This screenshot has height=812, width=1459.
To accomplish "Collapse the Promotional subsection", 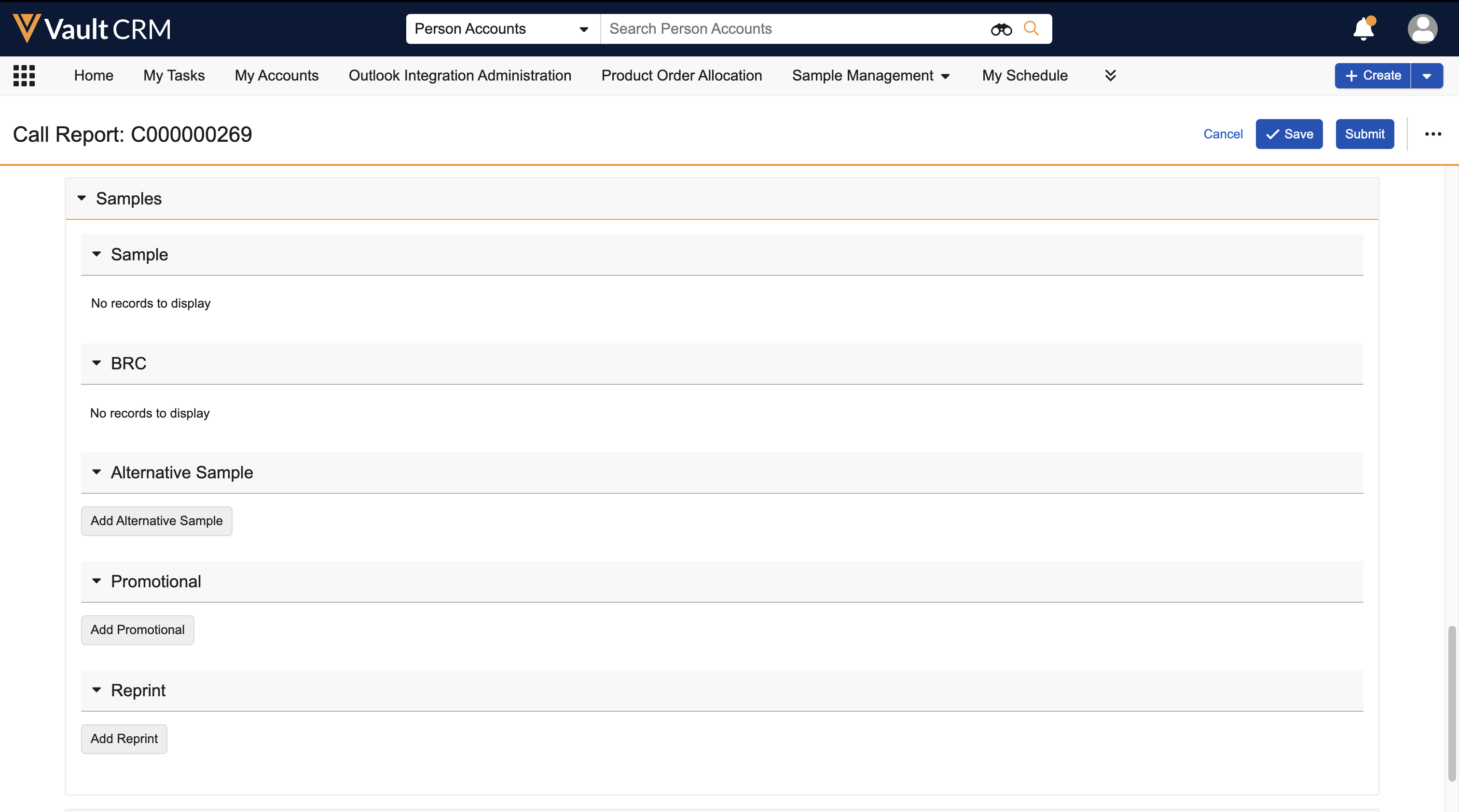I will pos(97,581).
